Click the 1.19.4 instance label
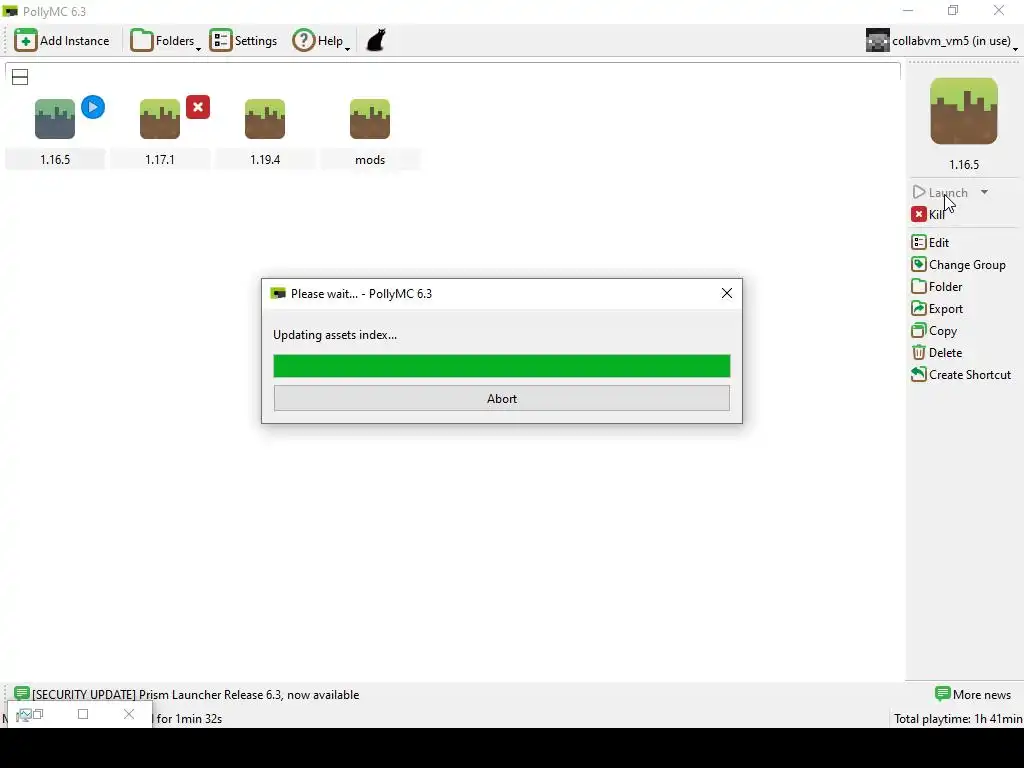The height and width of the screenshot is (768, 1024). pyautogui.click(x=265, y=160)
